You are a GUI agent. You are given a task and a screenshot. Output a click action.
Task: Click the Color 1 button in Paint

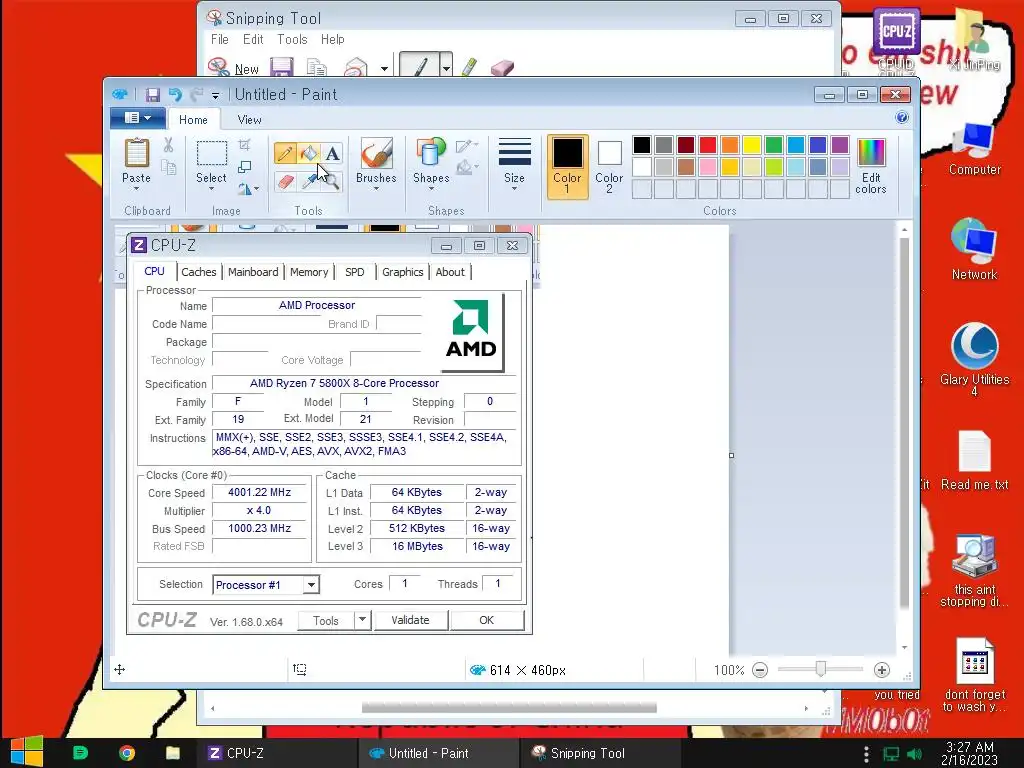567,166
